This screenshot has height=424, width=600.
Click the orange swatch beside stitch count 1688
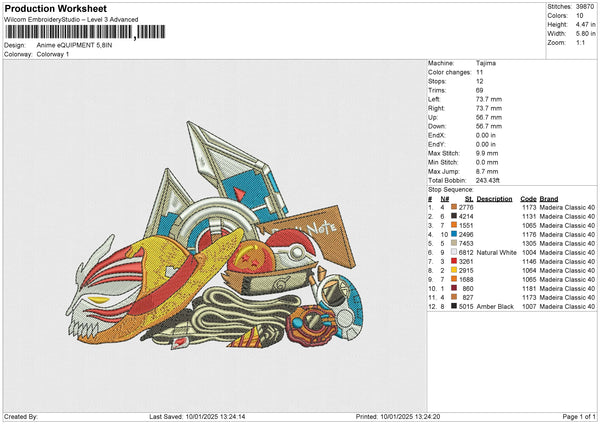click(454, 279)
